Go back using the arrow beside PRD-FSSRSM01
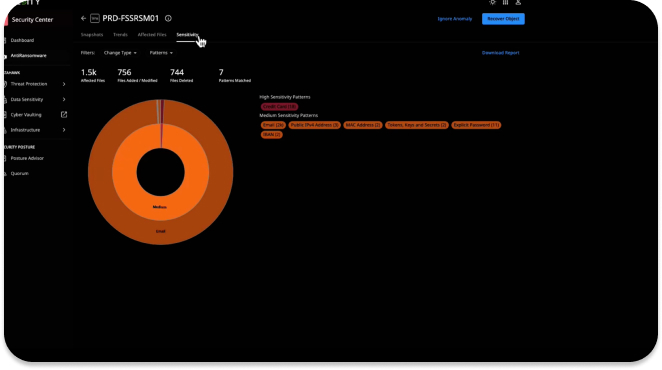Image resolution: width=662 pixels, height=370 pixels. pos(83,19)
